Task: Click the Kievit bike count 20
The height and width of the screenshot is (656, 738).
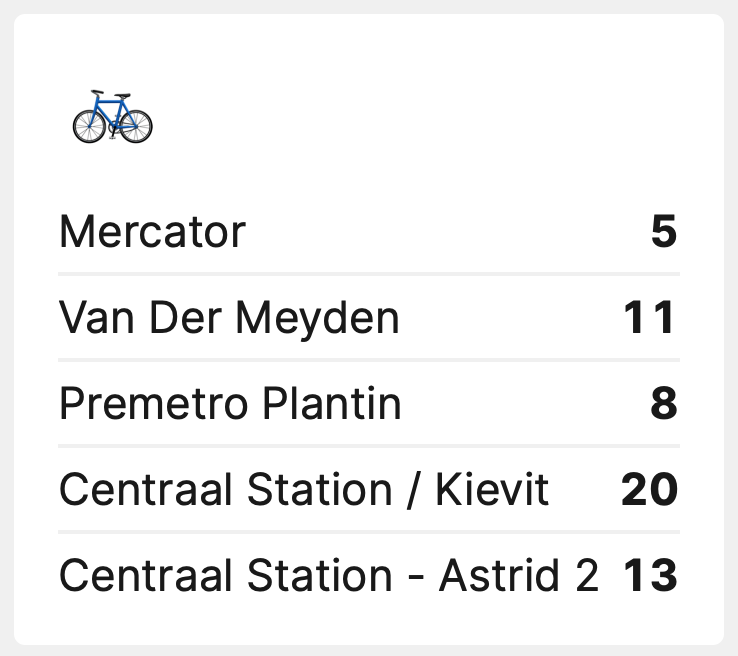Action: (x=649, y=491)
